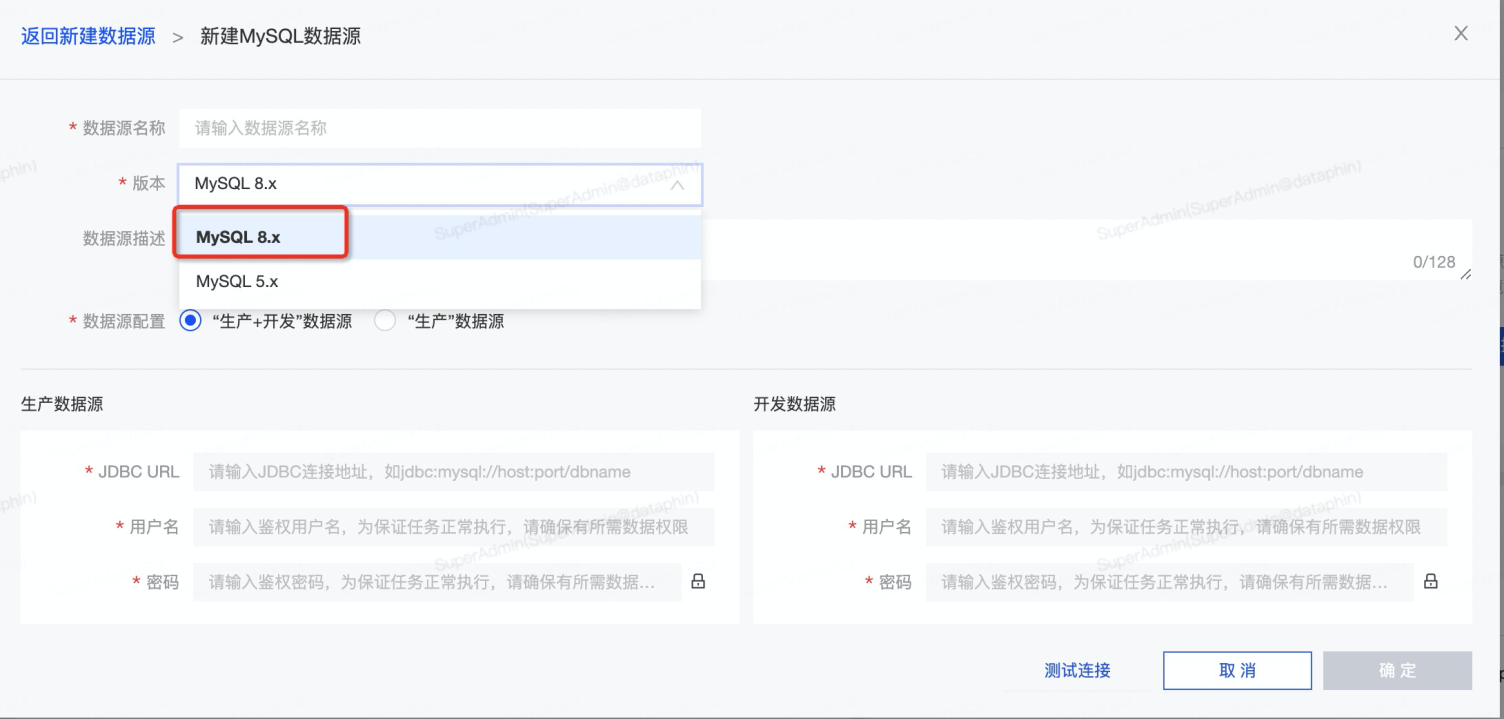This screenshot has height=719, width=1504.
Task: Click the description textarea resize handle
Action: [x=1466, y=274]
